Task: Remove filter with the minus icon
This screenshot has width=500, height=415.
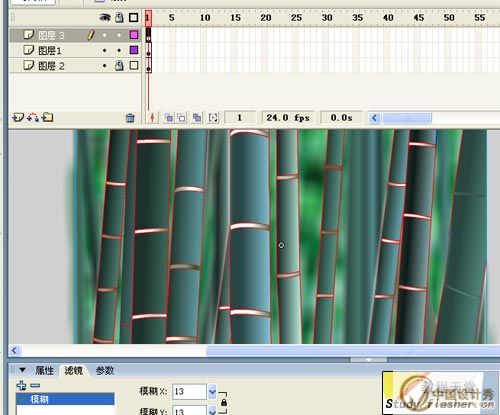Action: coord(35,386)
